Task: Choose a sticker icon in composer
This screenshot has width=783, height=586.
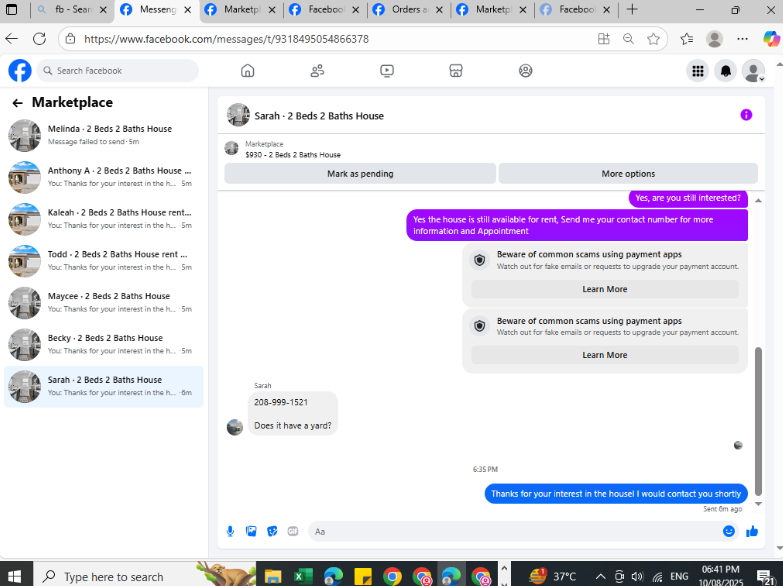Action: pos(272,531)
